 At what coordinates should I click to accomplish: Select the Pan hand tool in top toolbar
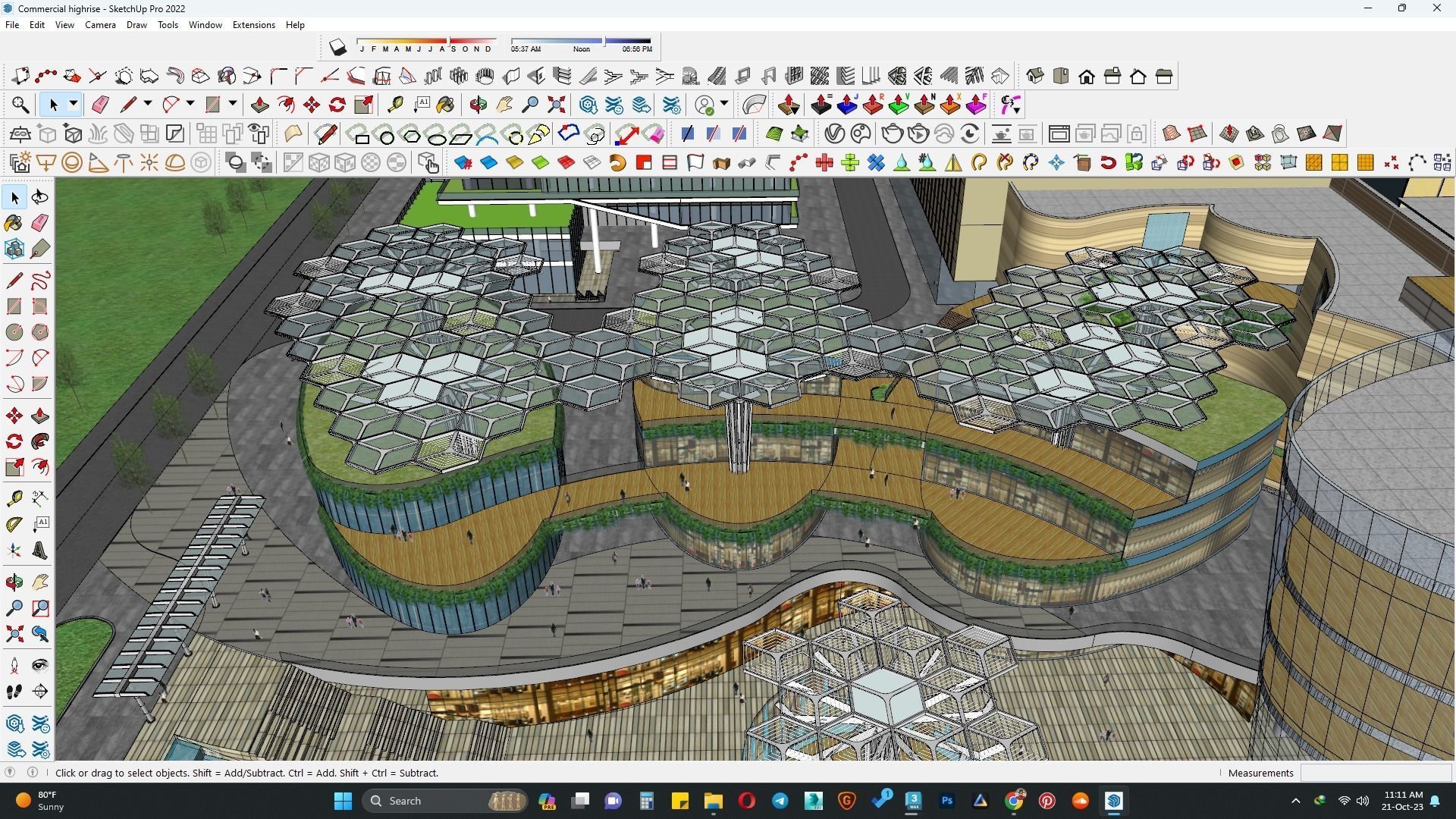click(504, 105)
